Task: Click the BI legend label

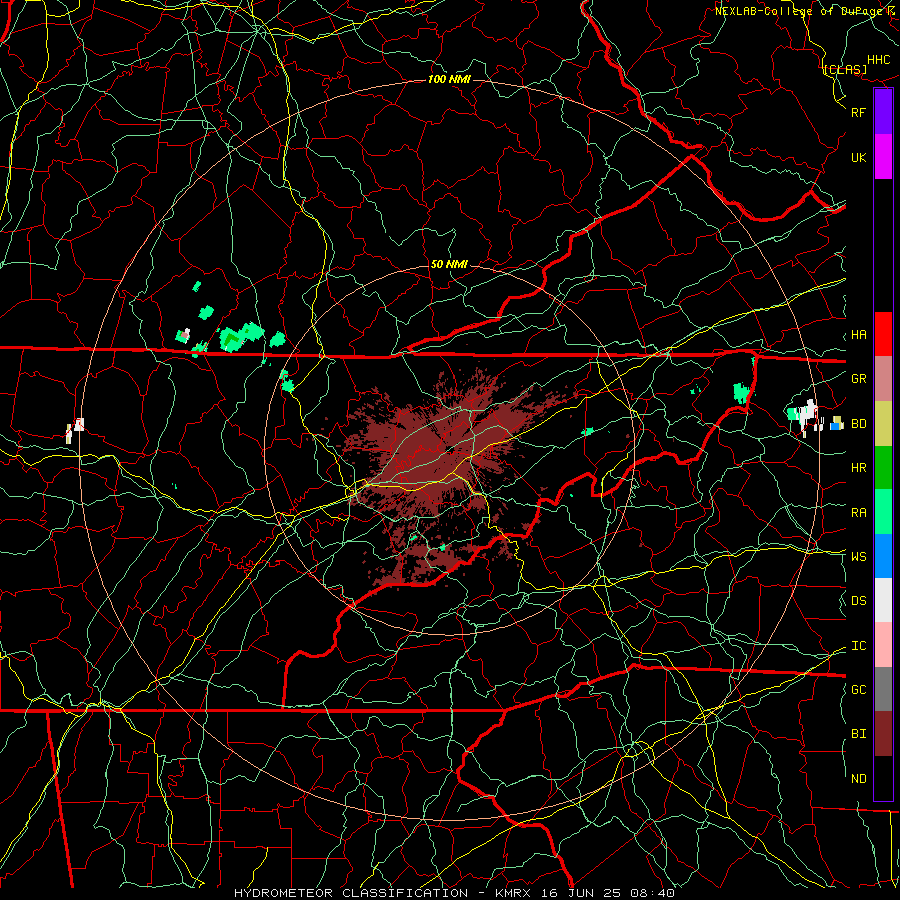Action: click(x=859, y=734)
